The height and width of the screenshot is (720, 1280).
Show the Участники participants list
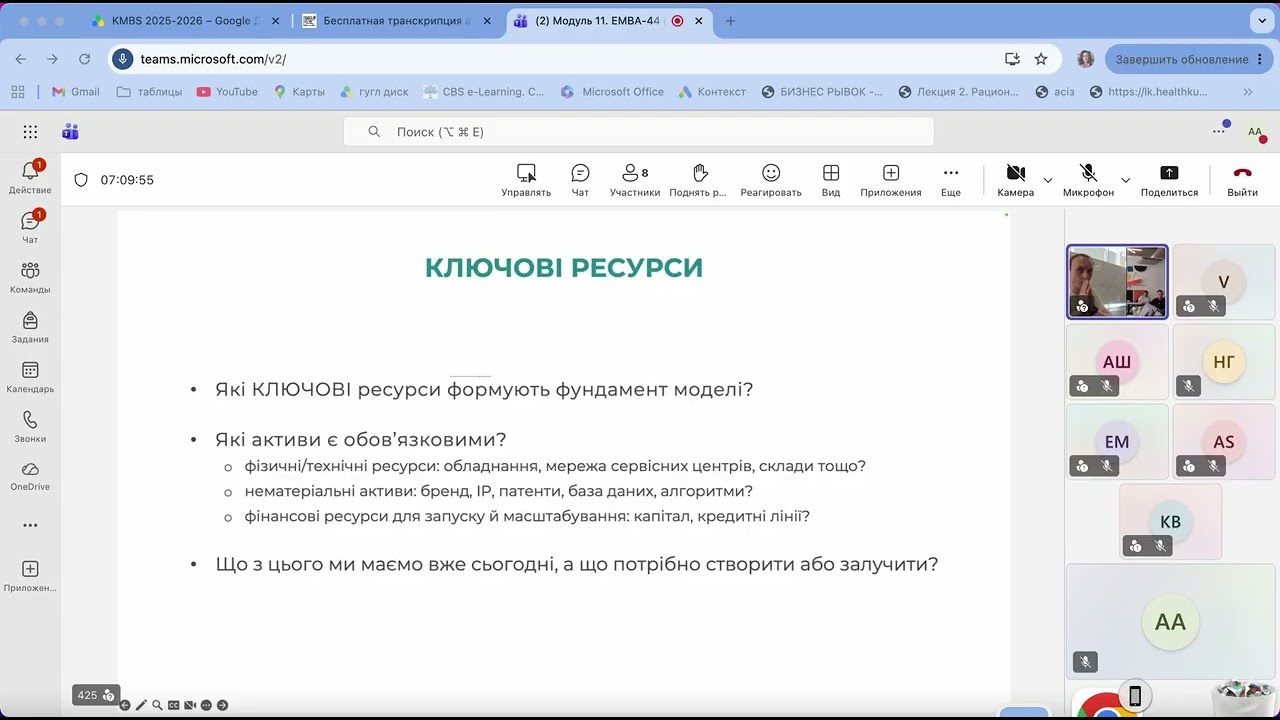[x=635, y=180]
